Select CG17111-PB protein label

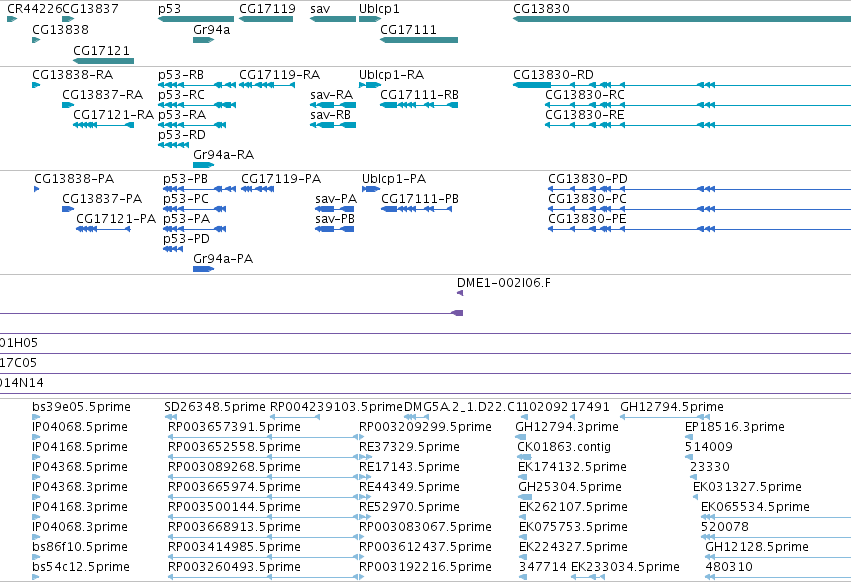420,199
